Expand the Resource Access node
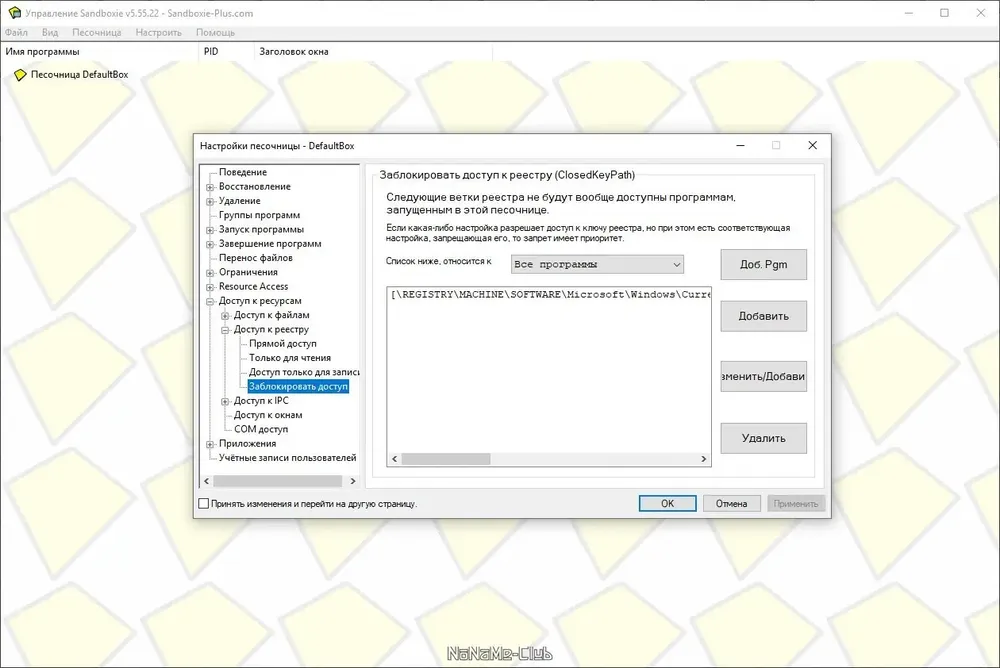Screen dimensions: 1000x668 [210, 287]
